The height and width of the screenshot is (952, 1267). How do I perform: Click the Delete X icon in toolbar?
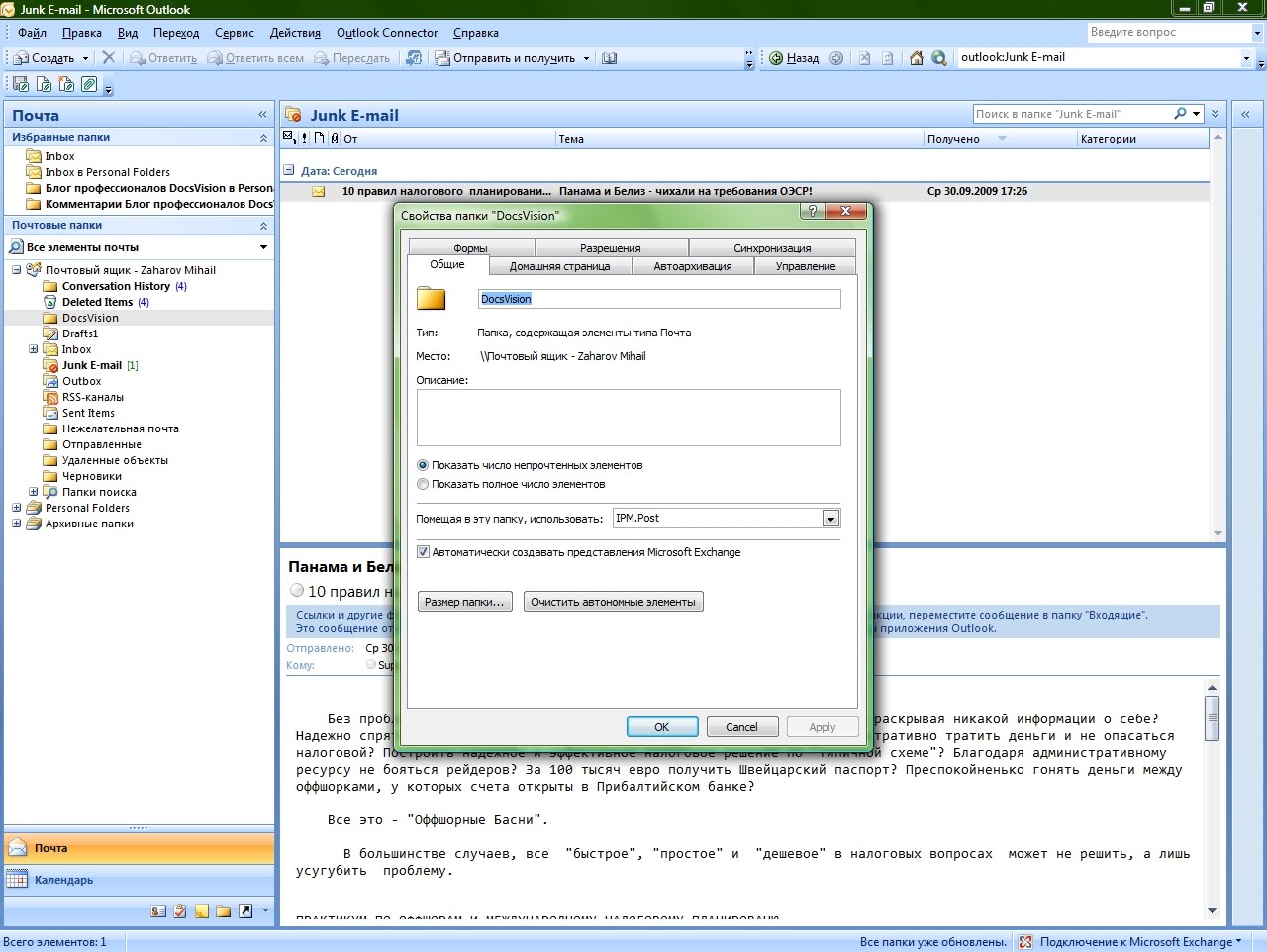109,58
